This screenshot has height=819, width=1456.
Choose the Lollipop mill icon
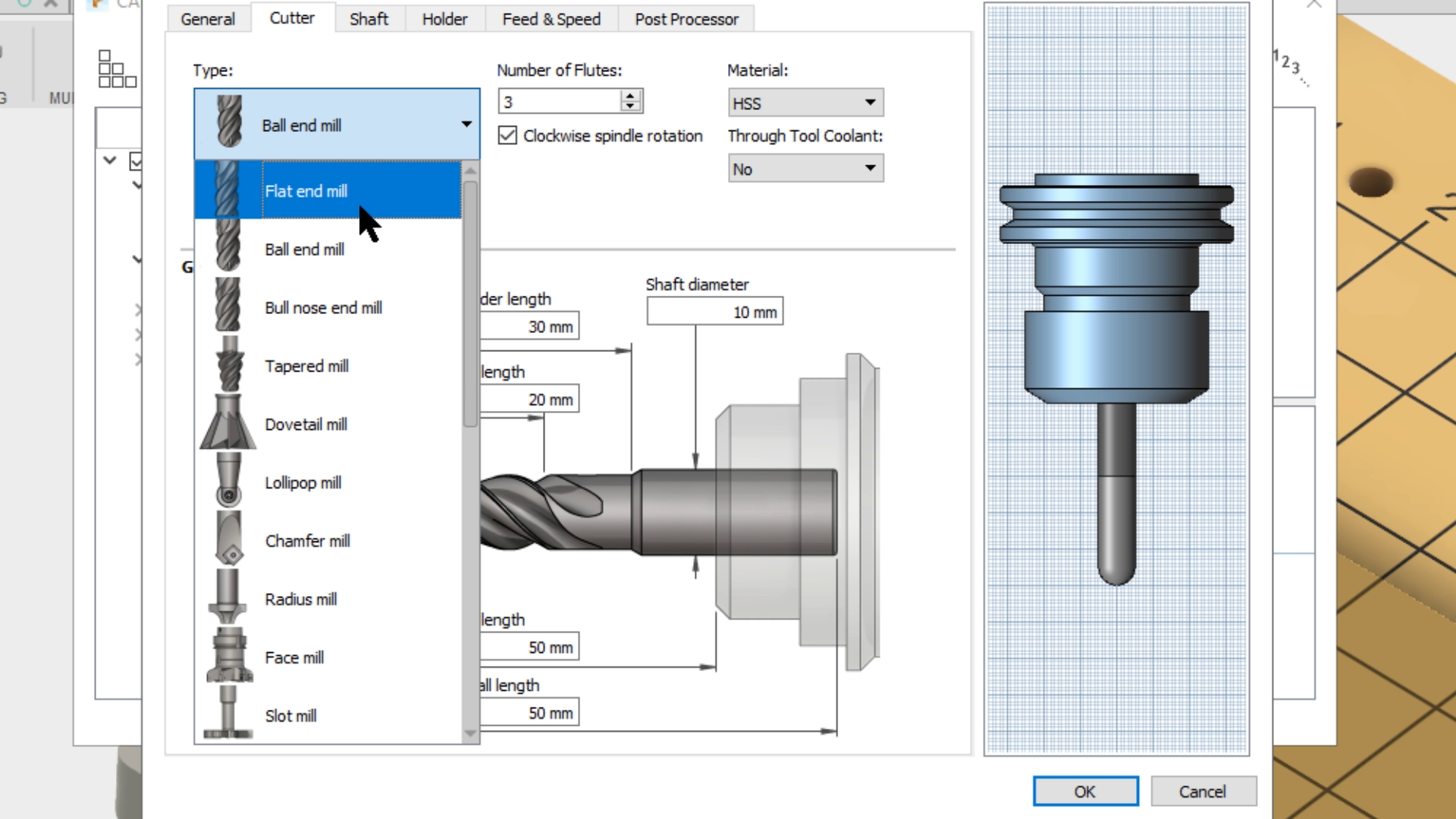coord(227,482)
